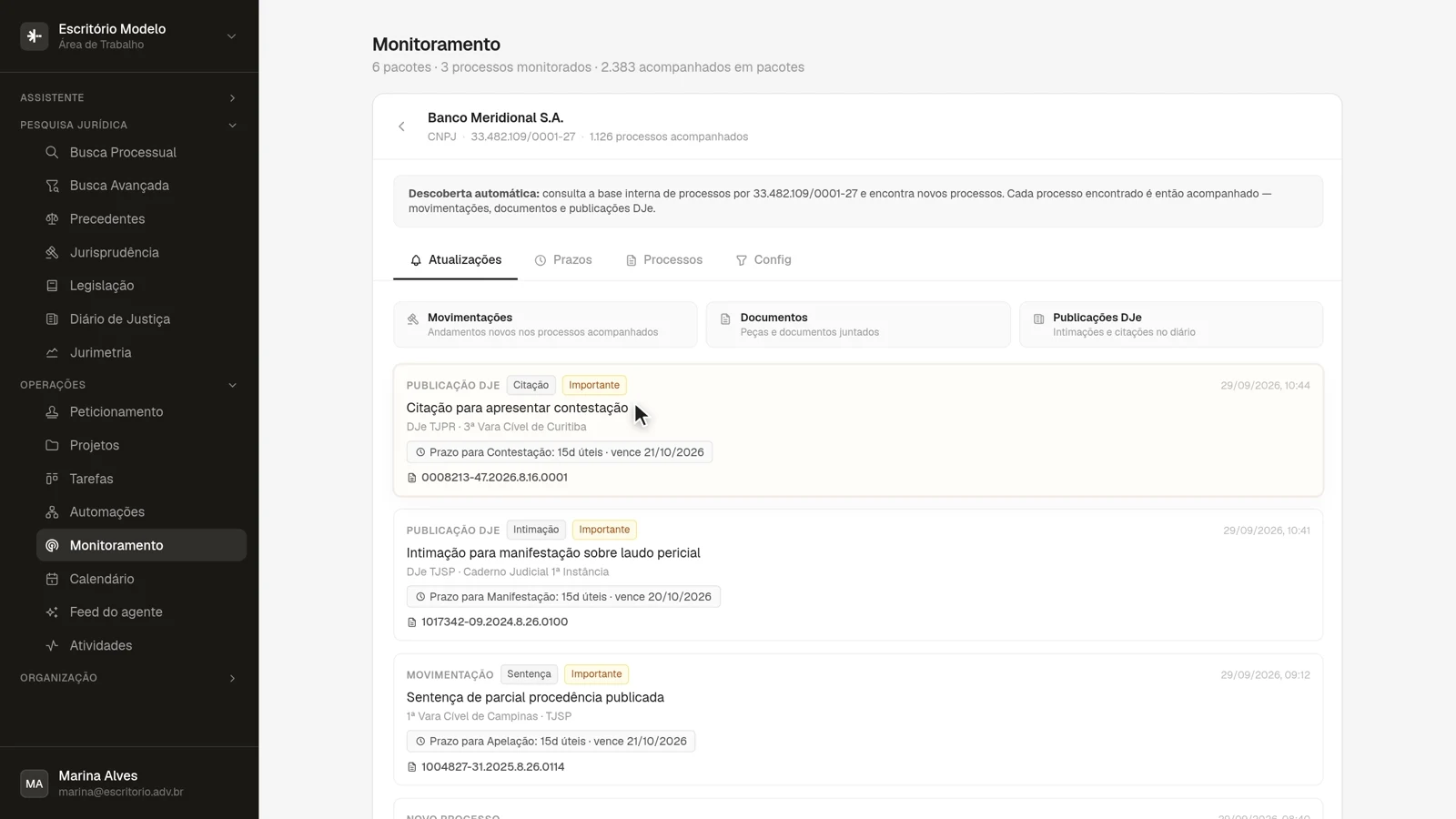Open Atividades pulse icon
The image size is (1456, 819).
click(52, 645)
